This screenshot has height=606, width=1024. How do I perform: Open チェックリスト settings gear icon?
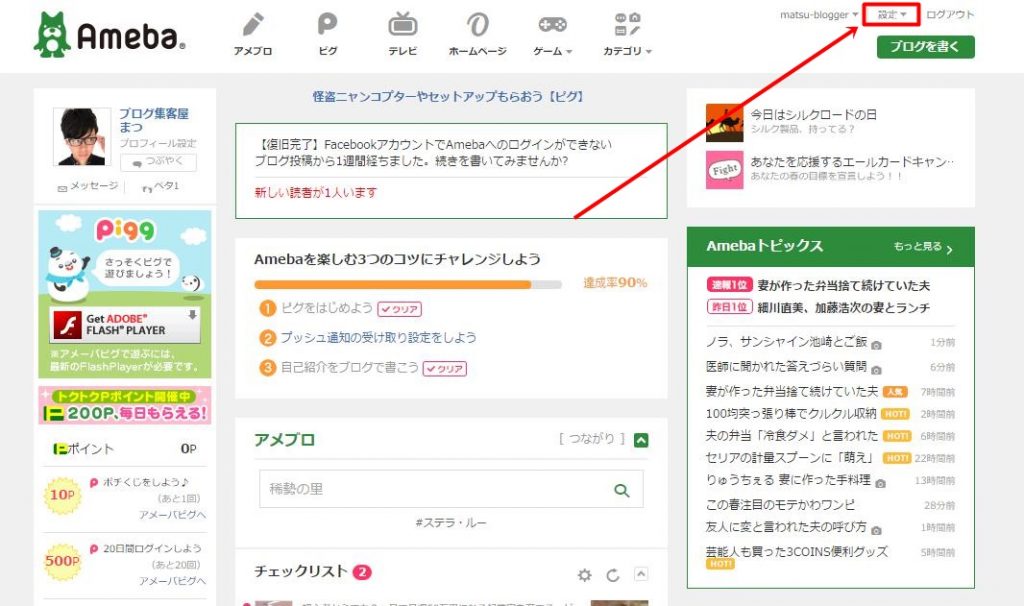(584, 575)
